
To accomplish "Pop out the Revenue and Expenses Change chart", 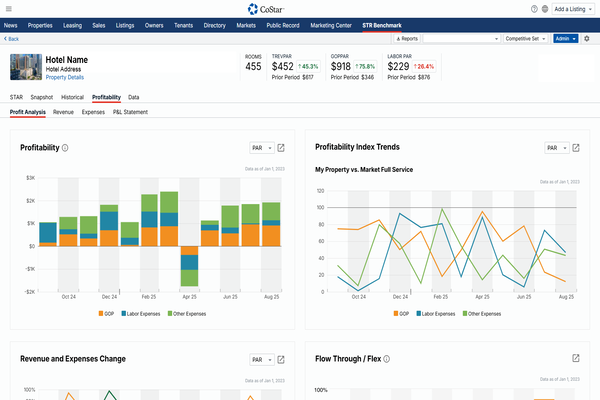I will (x=280, y=358).
